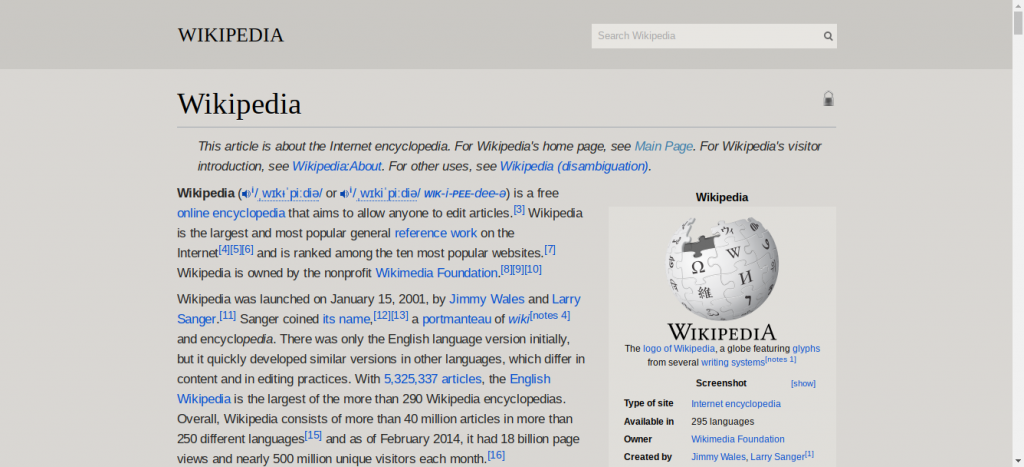Open the 5,325,337 articles link
Image resolution: width=1024 pixels, height=467 pixels.
(x=432, y=379)
